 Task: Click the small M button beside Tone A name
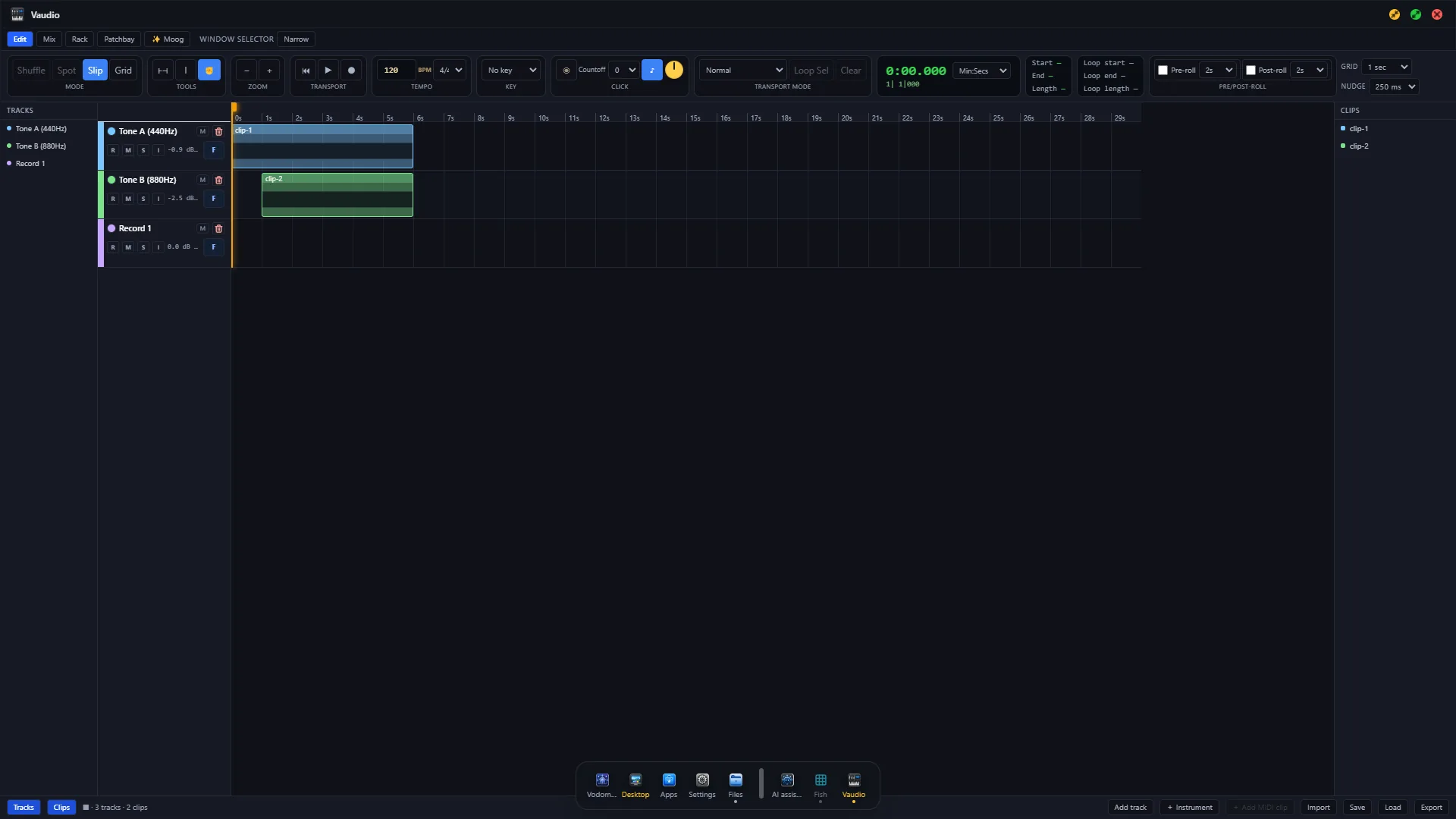tap(202, 132)
